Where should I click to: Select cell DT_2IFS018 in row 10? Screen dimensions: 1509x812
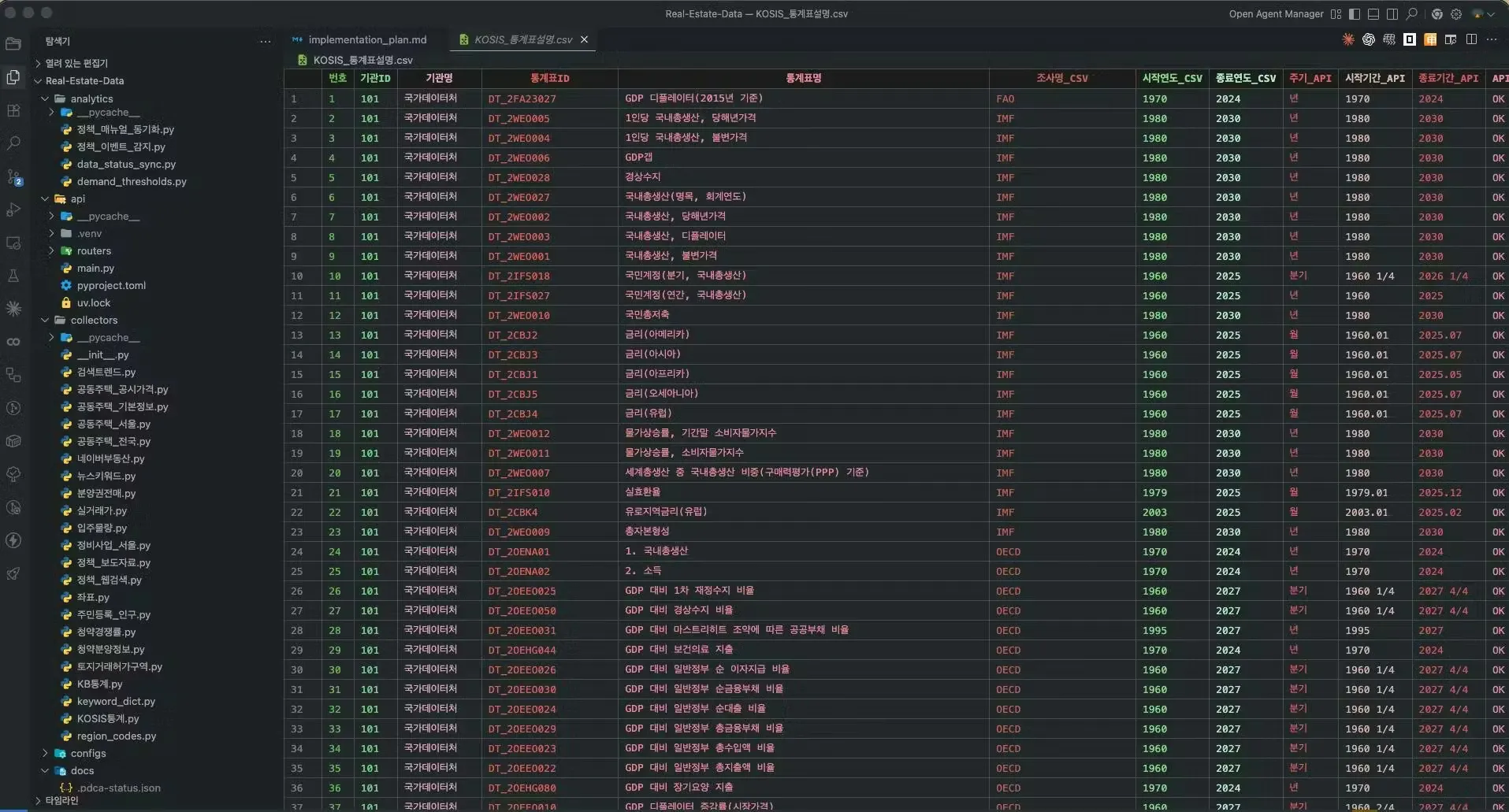tap(549, 276)
